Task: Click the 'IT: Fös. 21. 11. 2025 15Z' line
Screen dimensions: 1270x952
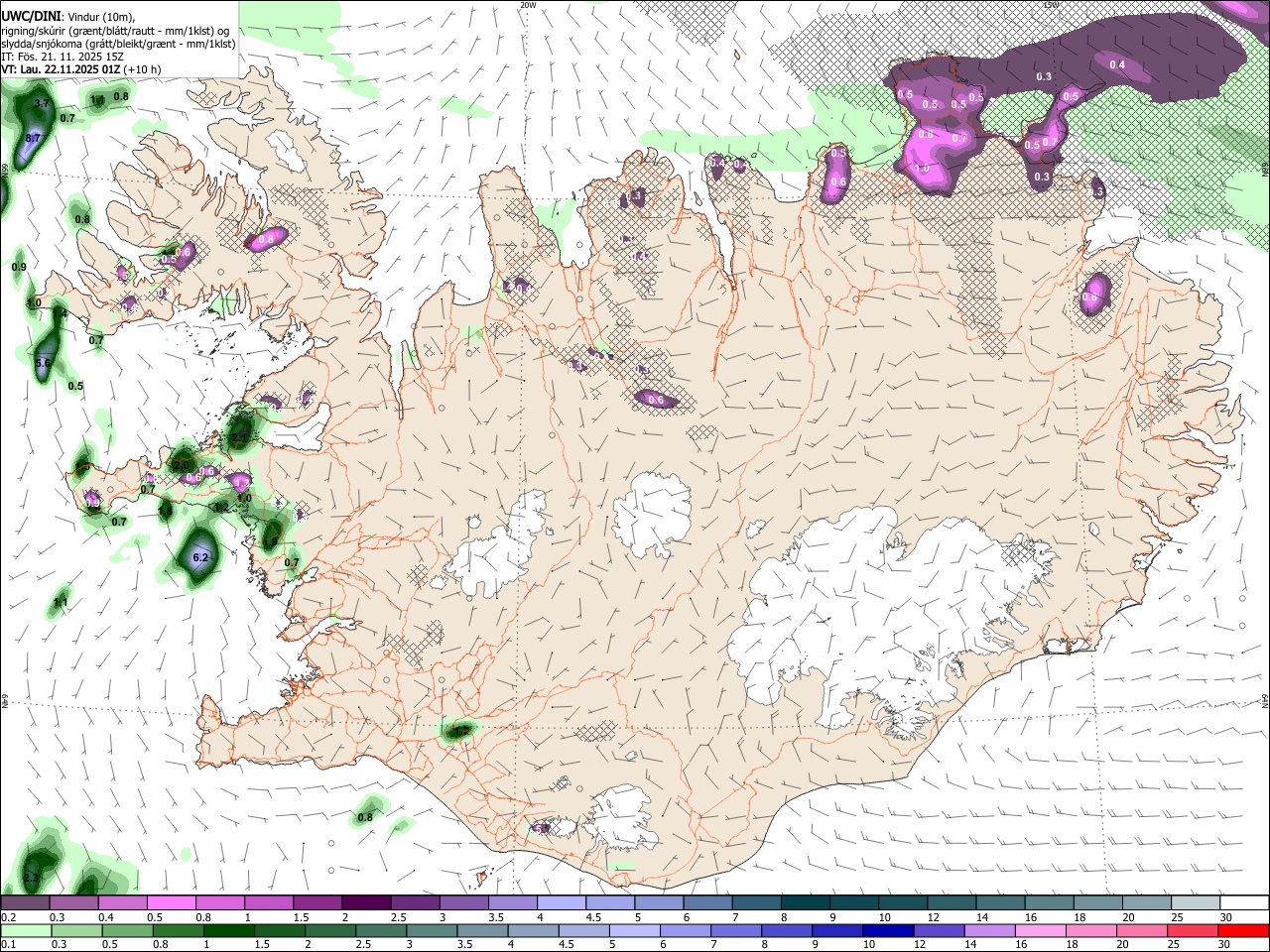Action: (x=61, y=57)
